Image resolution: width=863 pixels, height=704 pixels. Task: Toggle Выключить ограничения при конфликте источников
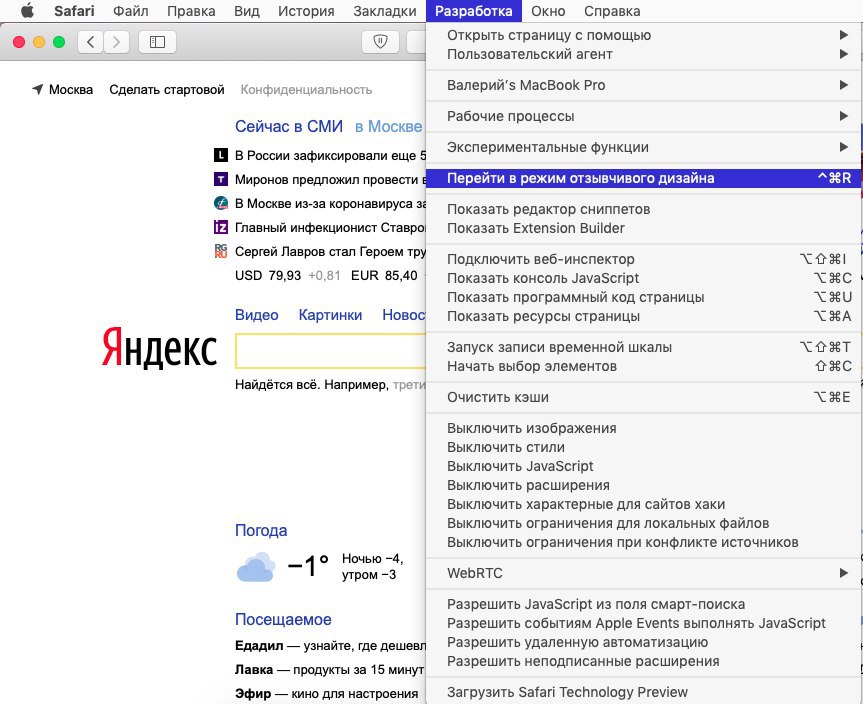tap(643, 542)
